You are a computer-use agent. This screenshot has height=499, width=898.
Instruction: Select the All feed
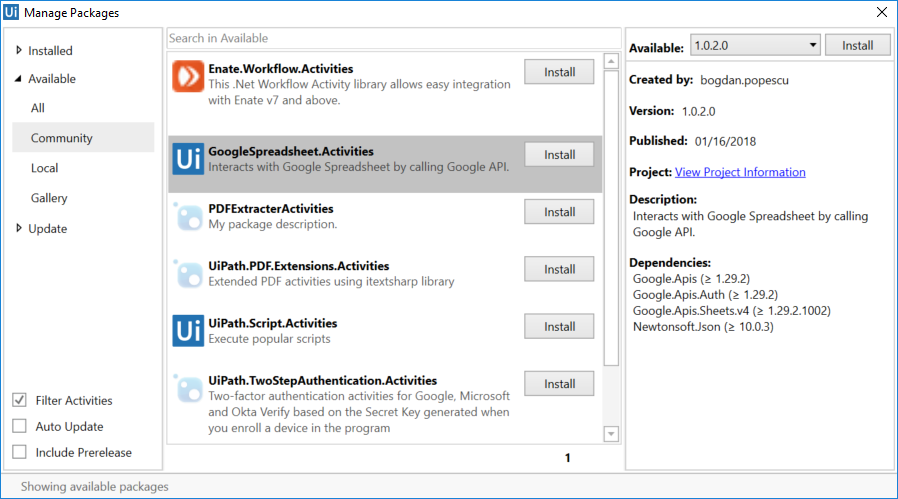tap(38, 108)
